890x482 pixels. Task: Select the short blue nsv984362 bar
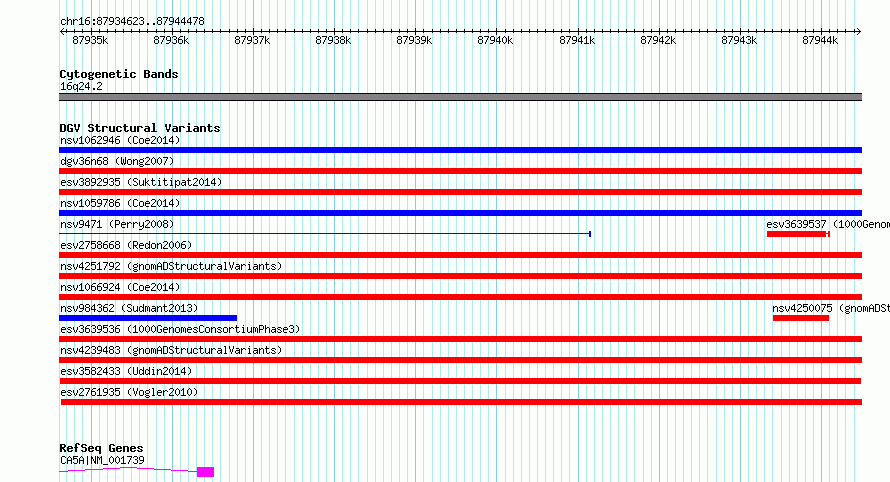(148, 318)
